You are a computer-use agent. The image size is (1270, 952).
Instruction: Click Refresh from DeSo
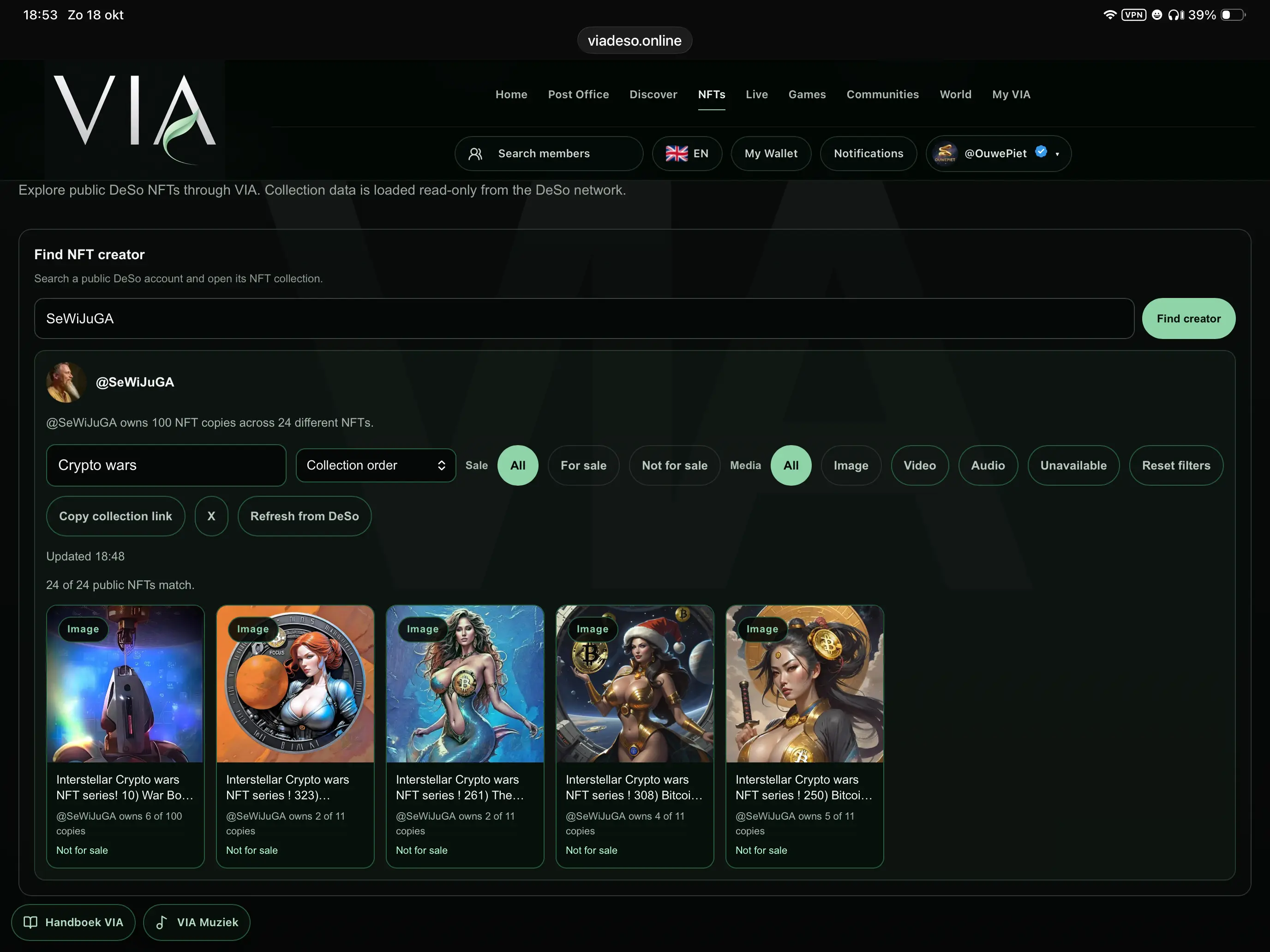point(304,516)
